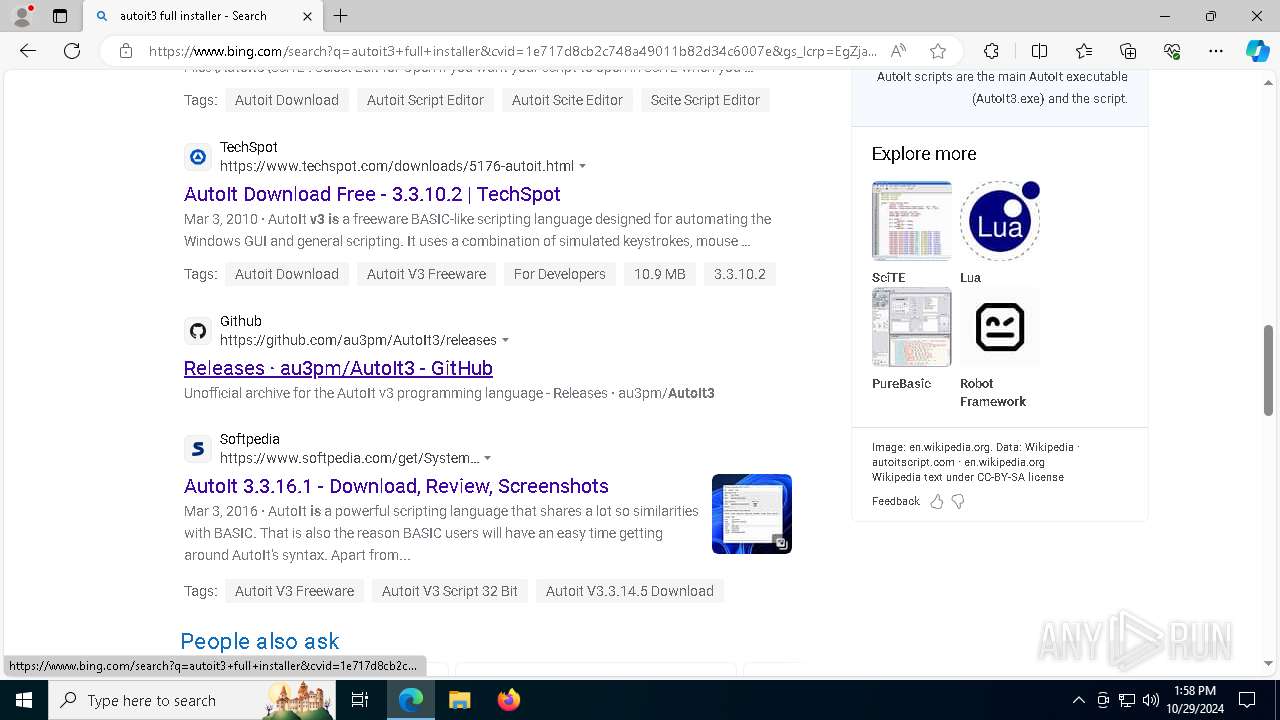
Task: Click the Autoit Download tag under TechSpot
Action: 287,274
